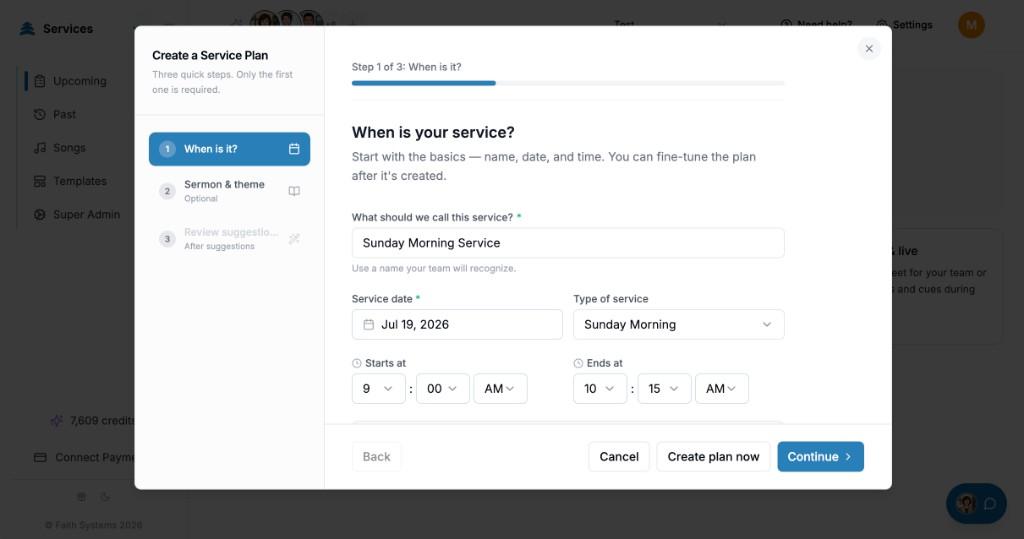Image resolution: width=1024 pixels, height=539 pixels.
Task: Open Settings in the top bar
Action: 904,25
